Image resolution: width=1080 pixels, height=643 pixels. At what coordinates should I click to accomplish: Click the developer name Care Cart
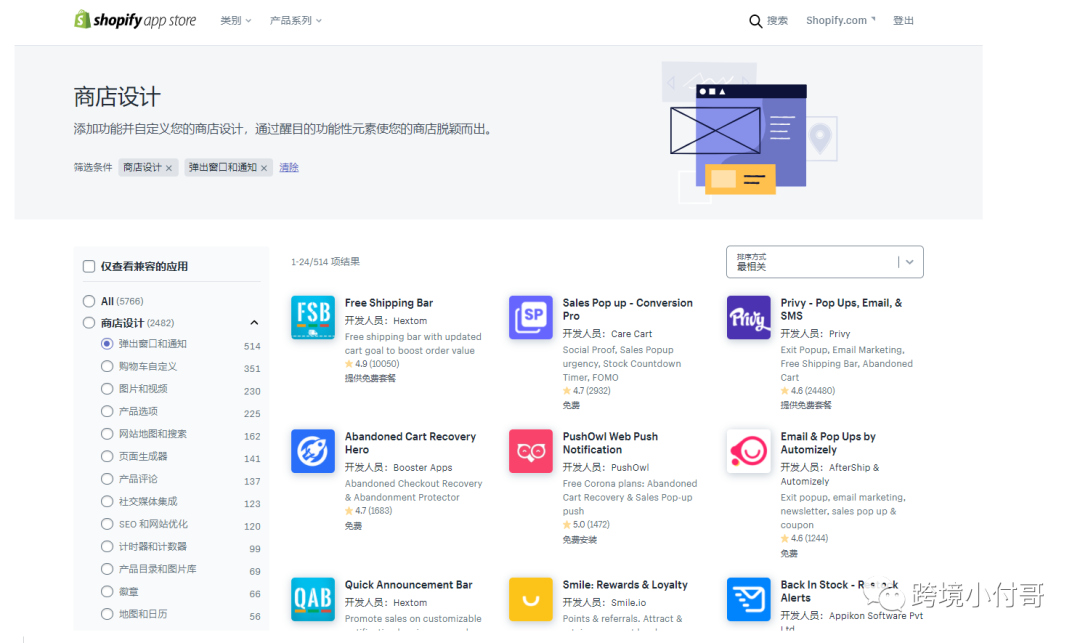(632, 334)
